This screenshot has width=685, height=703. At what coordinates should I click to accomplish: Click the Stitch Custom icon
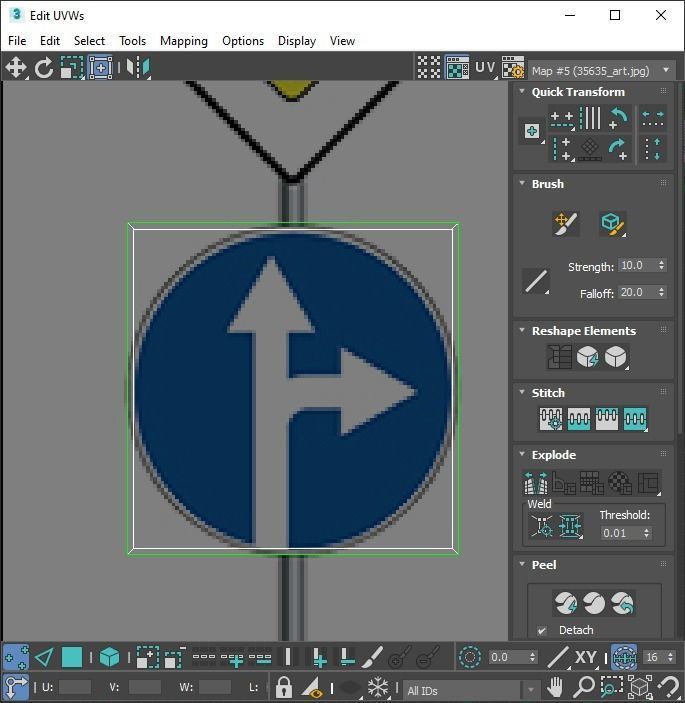(635, 419)
